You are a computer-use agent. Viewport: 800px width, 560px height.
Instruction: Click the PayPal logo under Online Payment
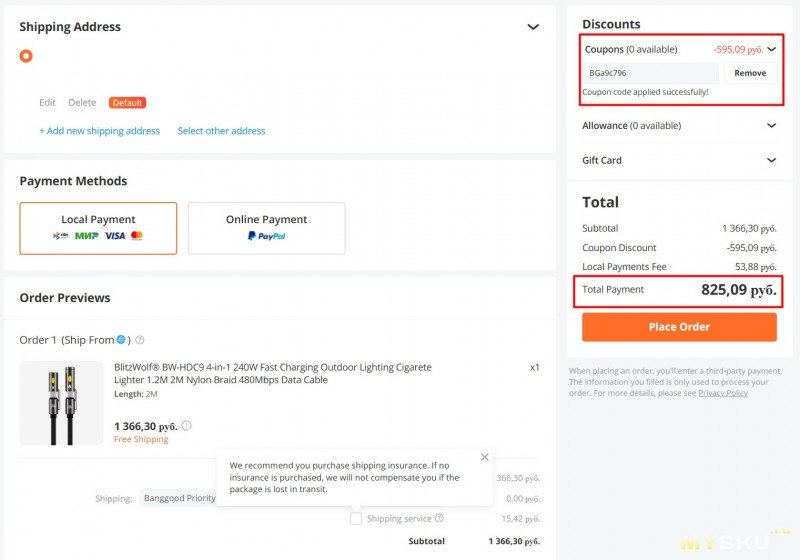(x=266, y=236)
